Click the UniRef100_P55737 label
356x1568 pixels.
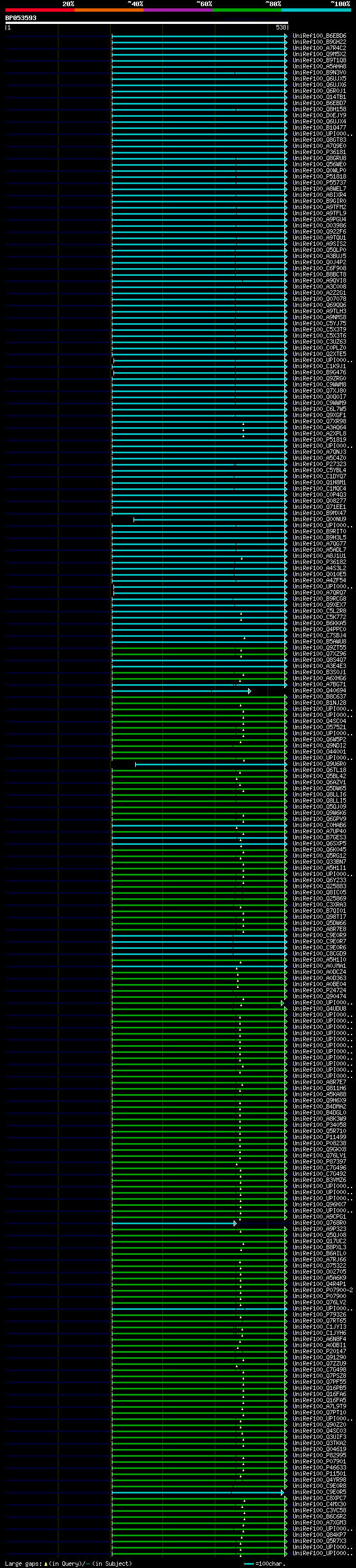319,182
